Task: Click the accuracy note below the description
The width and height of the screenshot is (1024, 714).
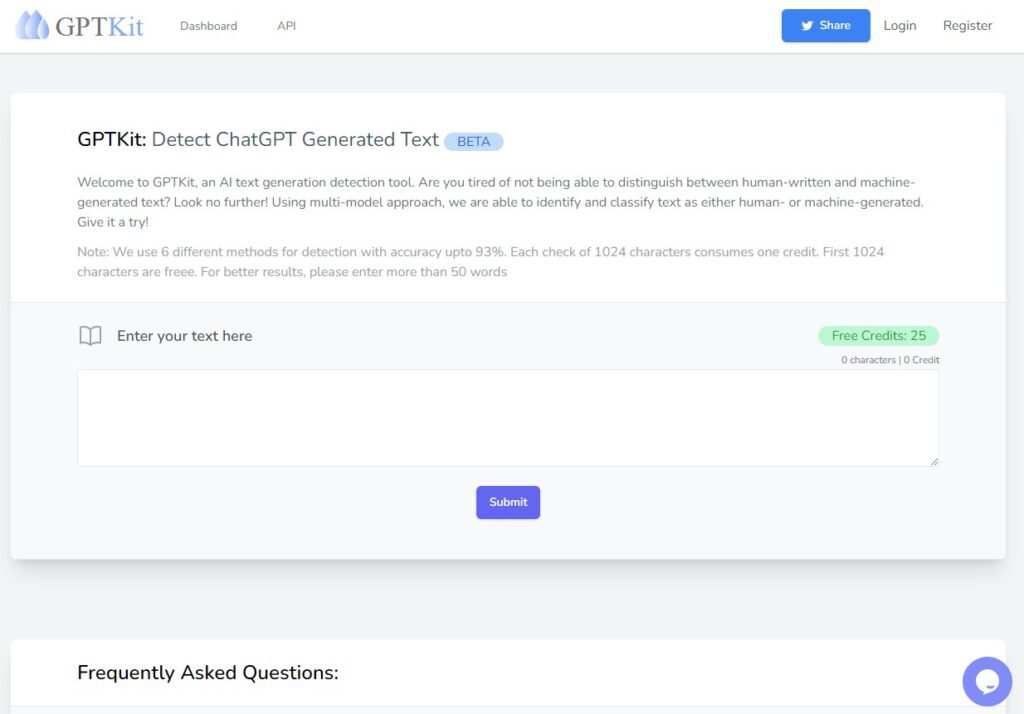Action: (478, 261)
